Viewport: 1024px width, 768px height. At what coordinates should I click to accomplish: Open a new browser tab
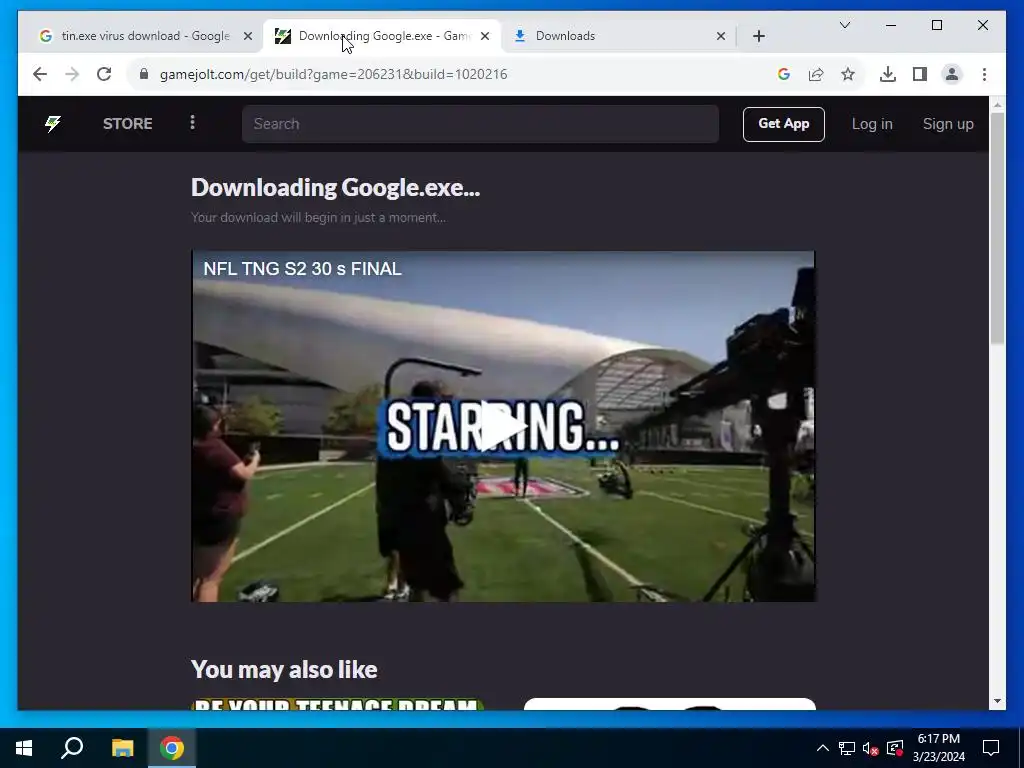pos(758,36)
